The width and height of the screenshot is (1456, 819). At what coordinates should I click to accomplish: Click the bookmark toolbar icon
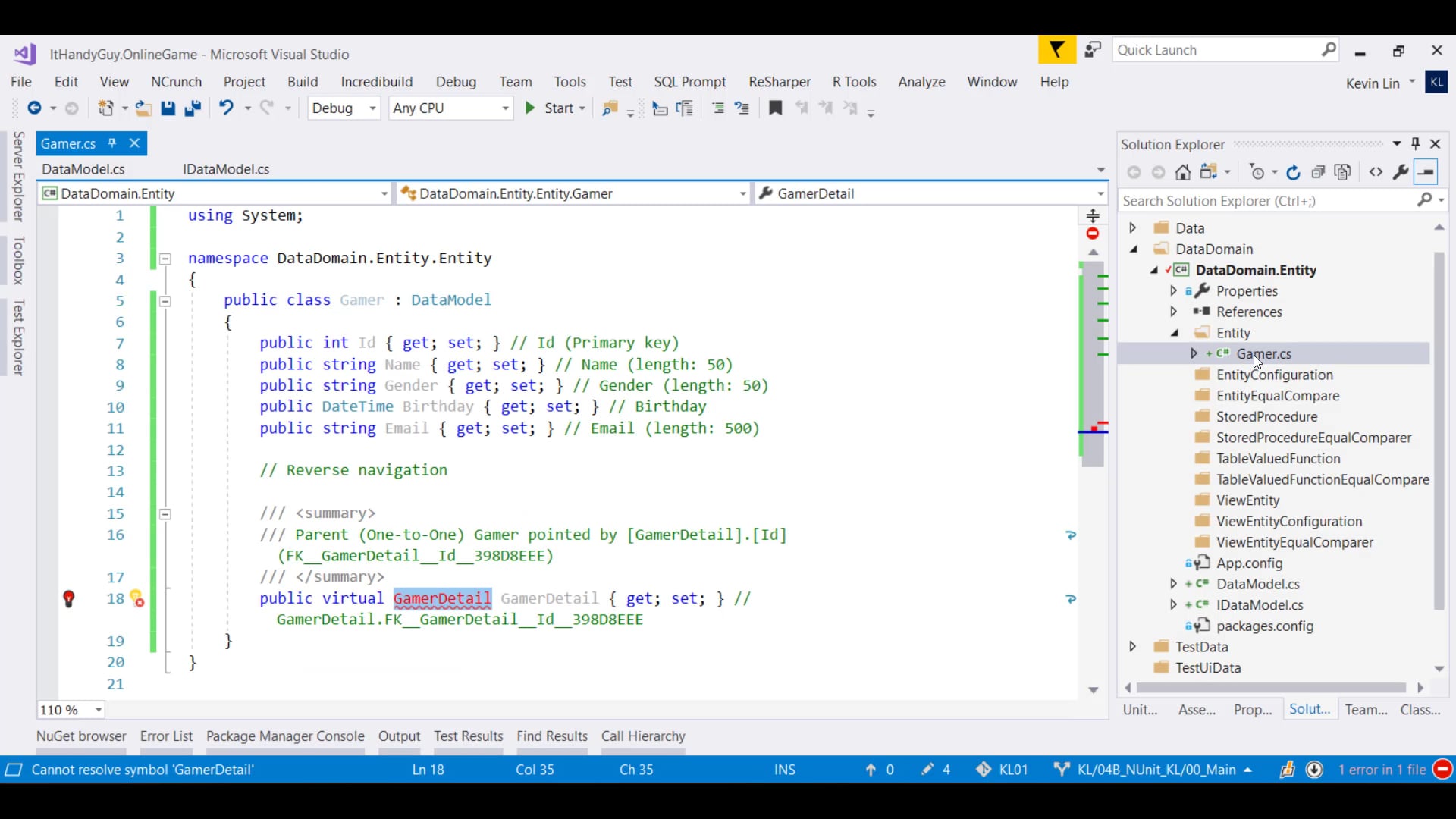point(775,108)
